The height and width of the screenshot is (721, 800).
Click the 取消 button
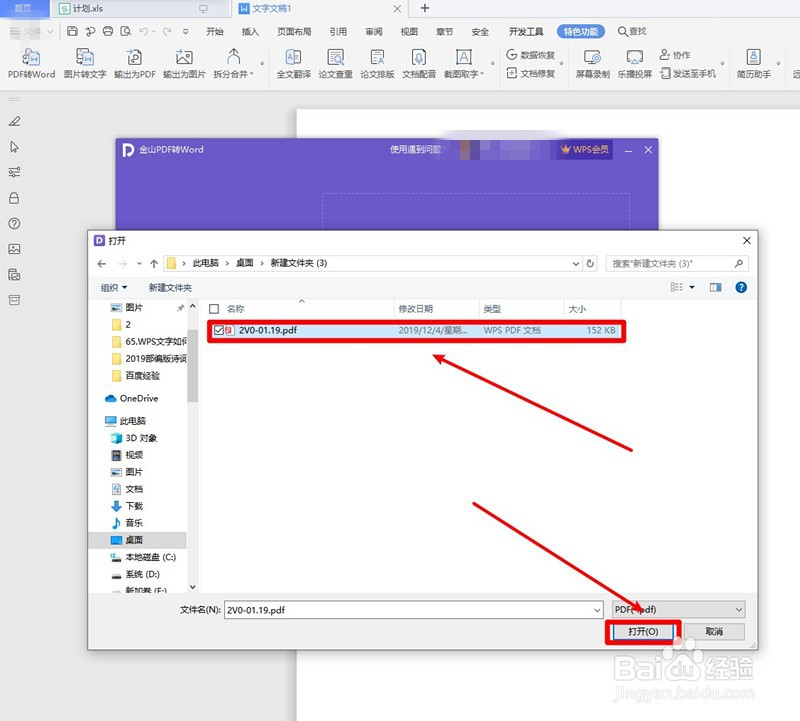714,632
